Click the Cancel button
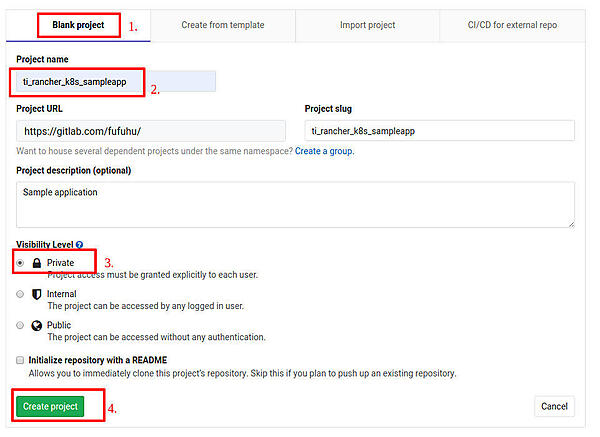The image size is (600, 437). click(x=554, y=406)
